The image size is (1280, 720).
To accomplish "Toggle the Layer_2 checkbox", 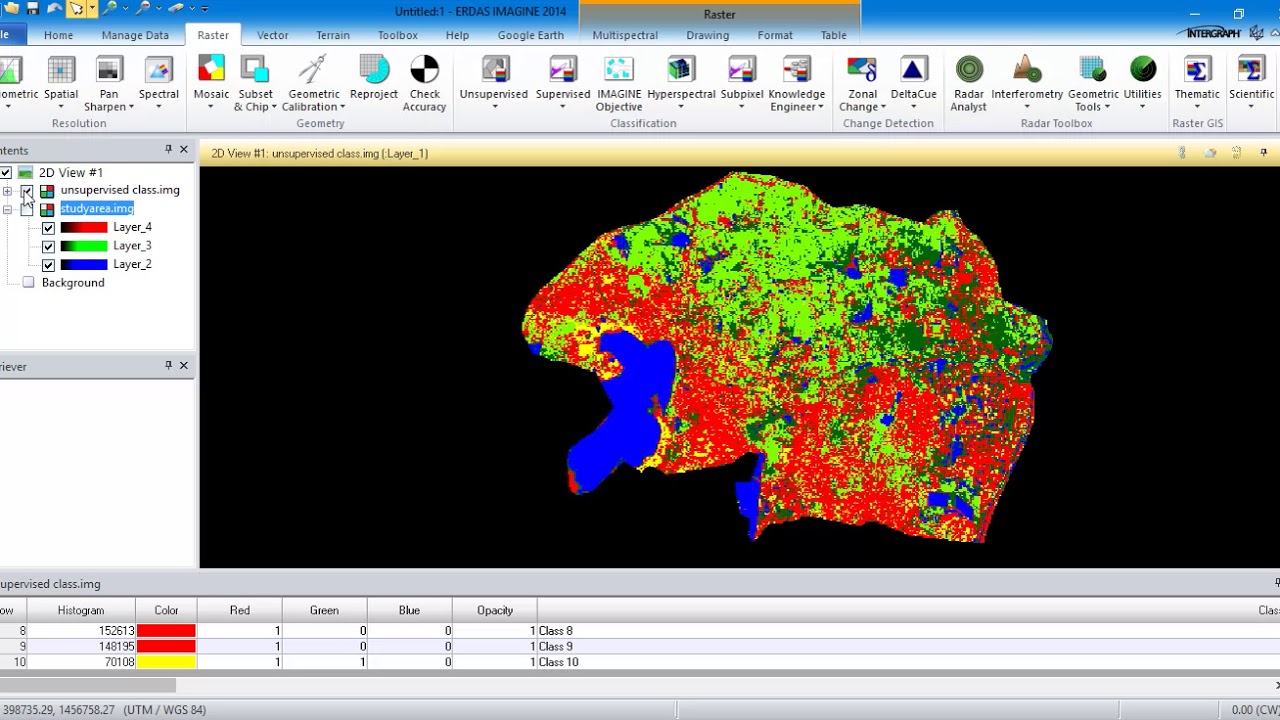I will pos(48,265).
